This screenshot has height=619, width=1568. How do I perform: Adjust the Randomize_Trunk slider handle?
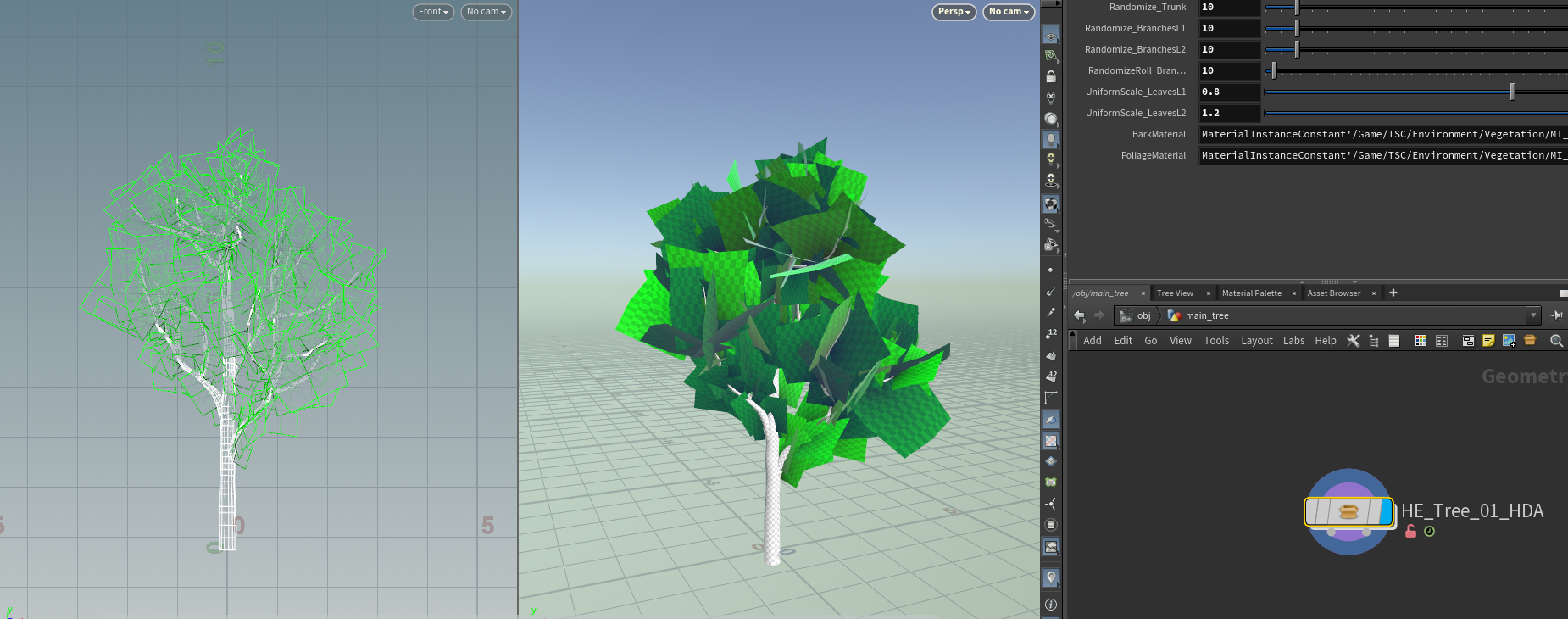[1297, 8]
